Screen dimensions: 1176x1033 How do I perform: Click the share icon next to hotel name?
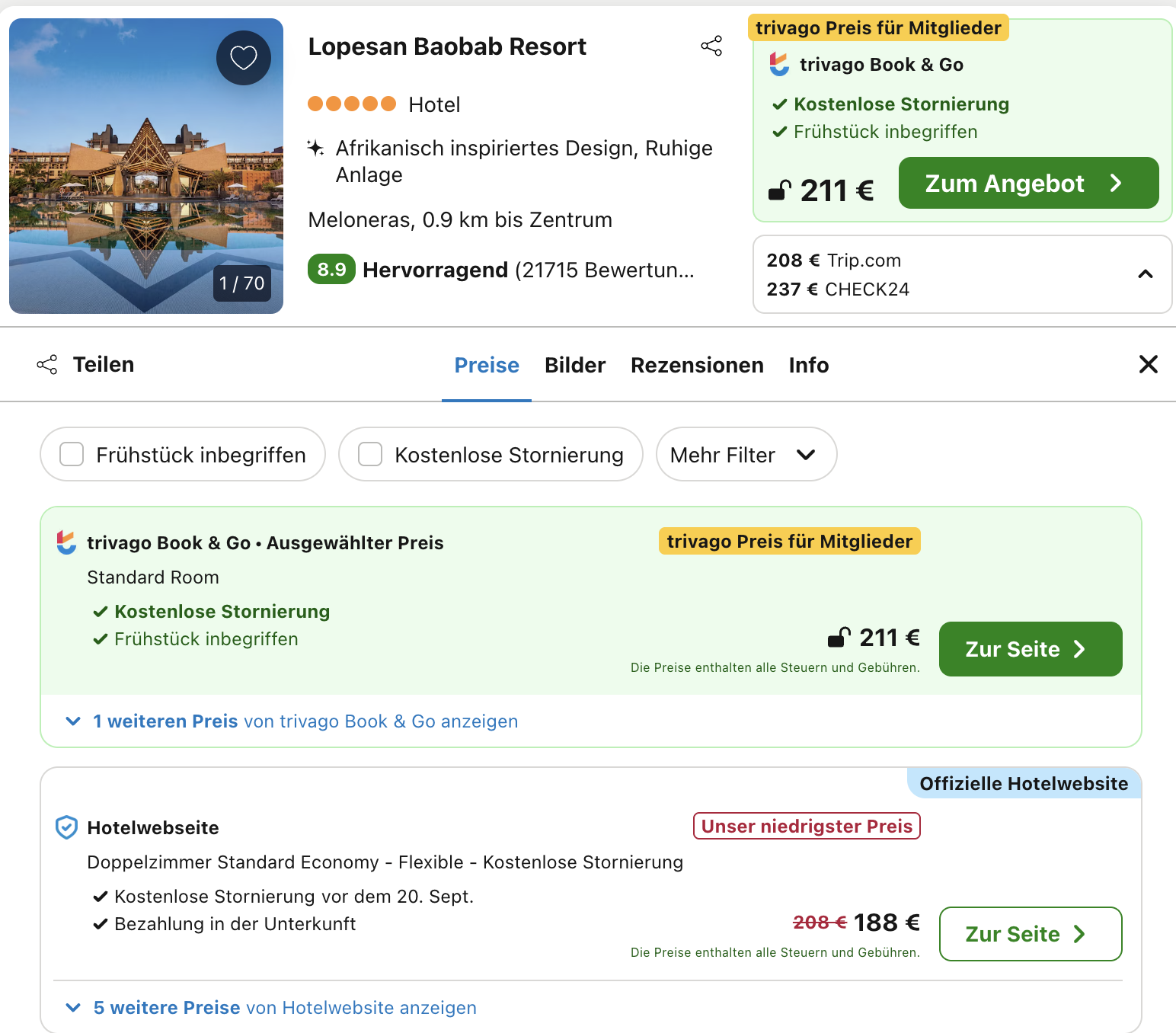(x=711, y=46)
